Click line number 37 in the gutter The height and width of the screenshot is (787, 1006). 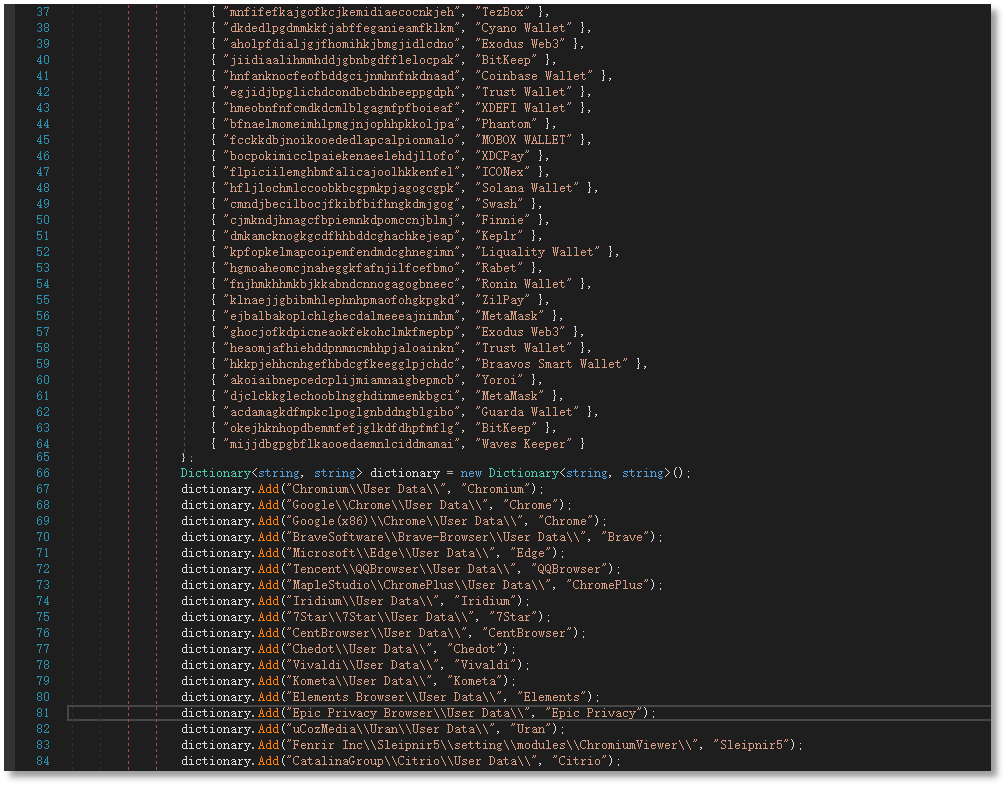[43, 12]
